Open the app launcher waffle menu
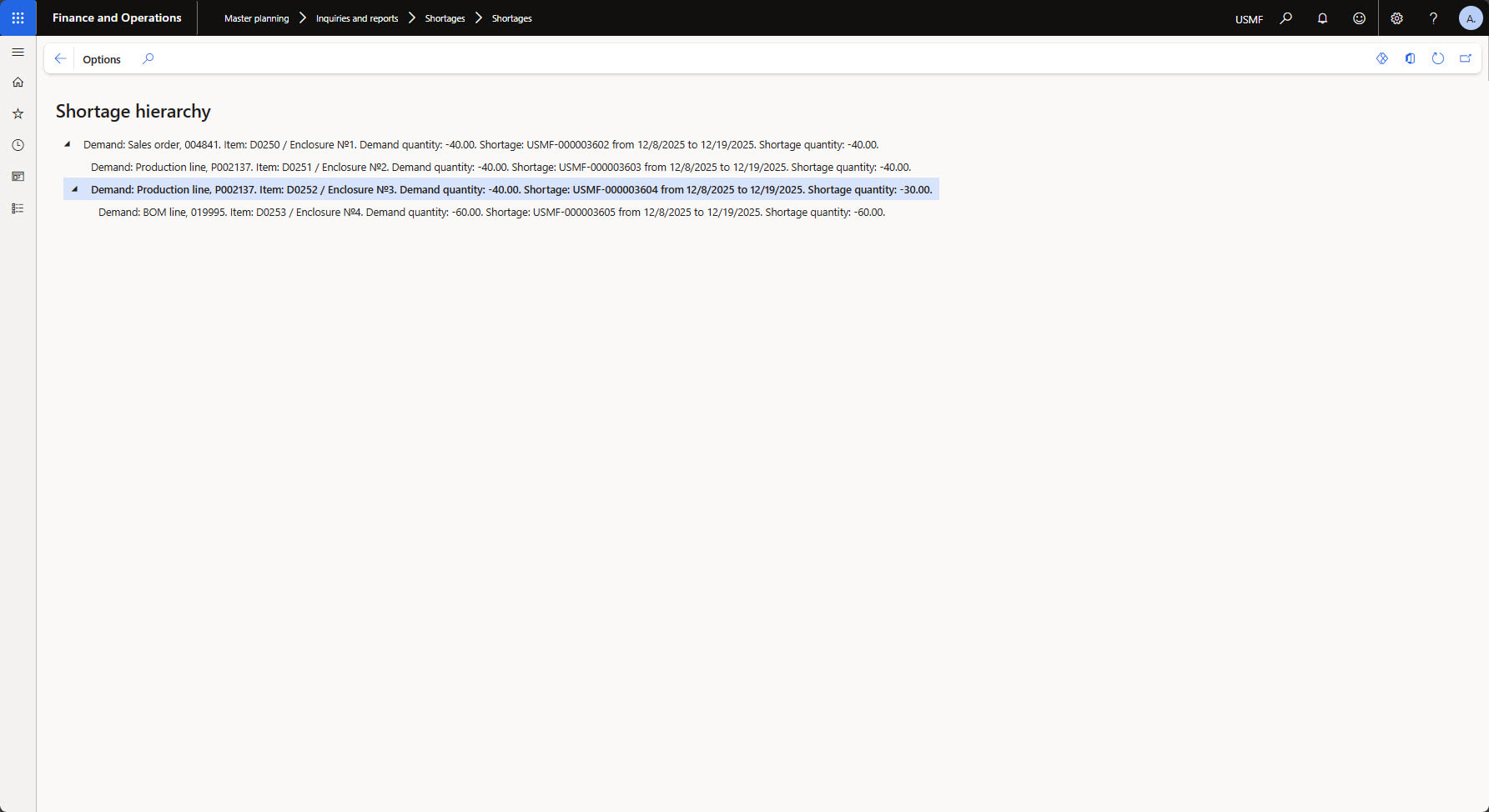The image size is (1489, 812). (x=18, y=18)
